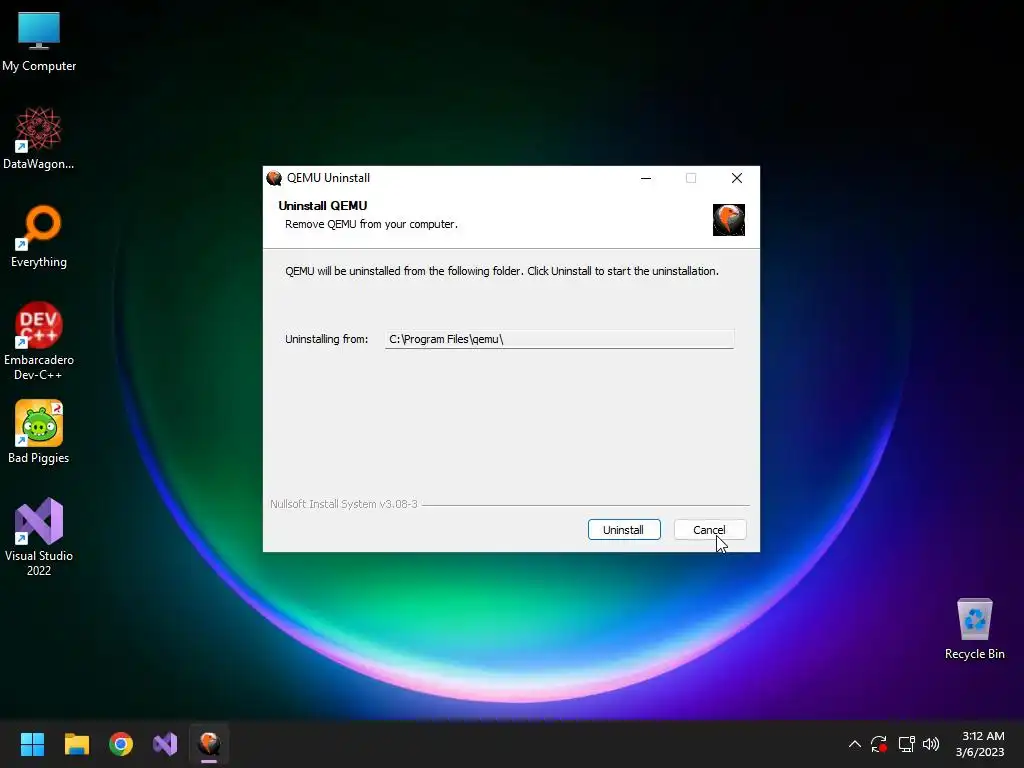This screenshot has width=1024, height=768.
Task: Click the 'Uninstalling from:' label
Action: click(327, 339)
